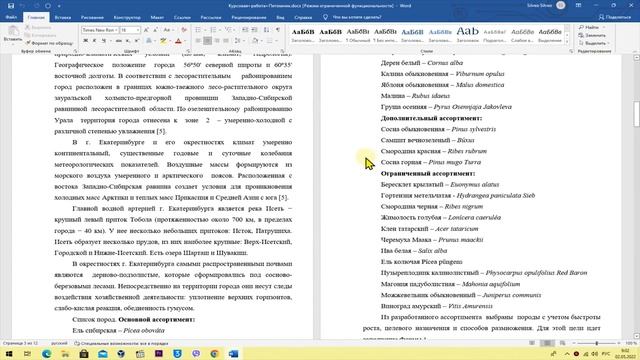Toggle underline (Ч) formatting

point(103,41)
